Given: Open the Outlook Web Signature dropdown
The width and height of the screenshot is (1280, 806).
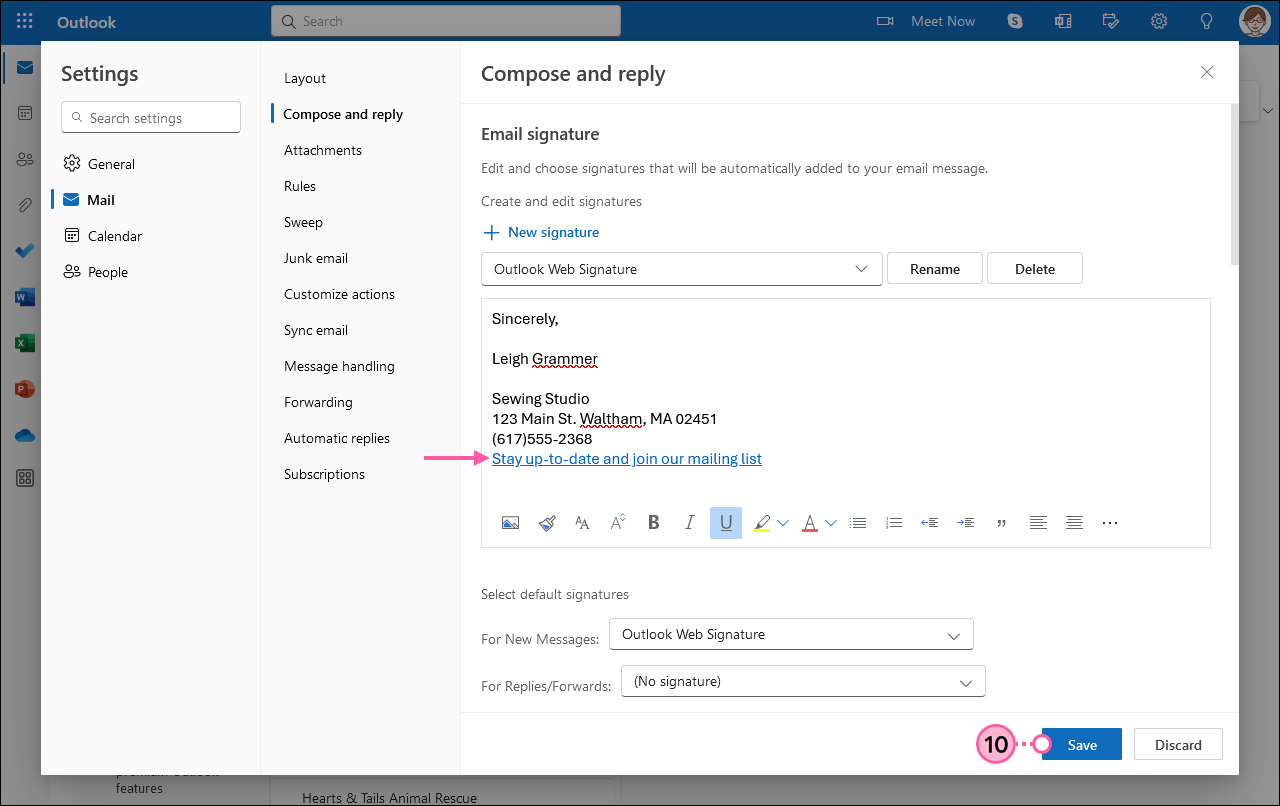Looking at the screenshot, I should 682,269.
